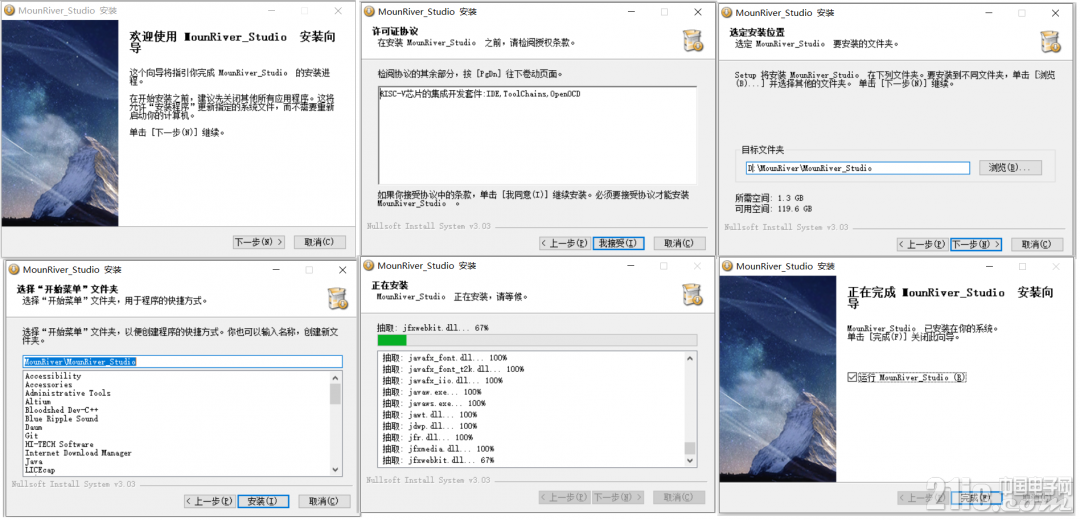This screenshot has height=520, width=1080.
Task: Start installation with the 安装(I) button
Action: 263,501
